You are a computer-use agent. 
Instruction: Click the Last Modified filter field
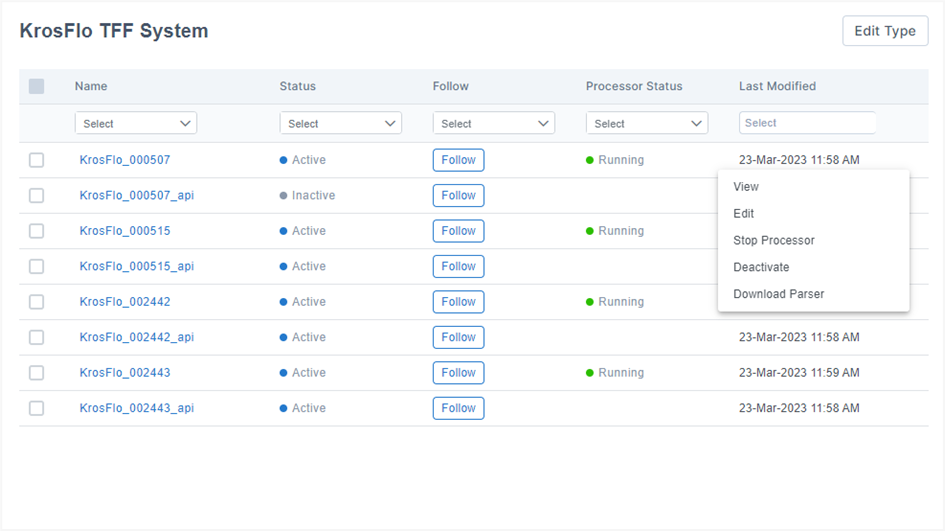coord(807,123)
